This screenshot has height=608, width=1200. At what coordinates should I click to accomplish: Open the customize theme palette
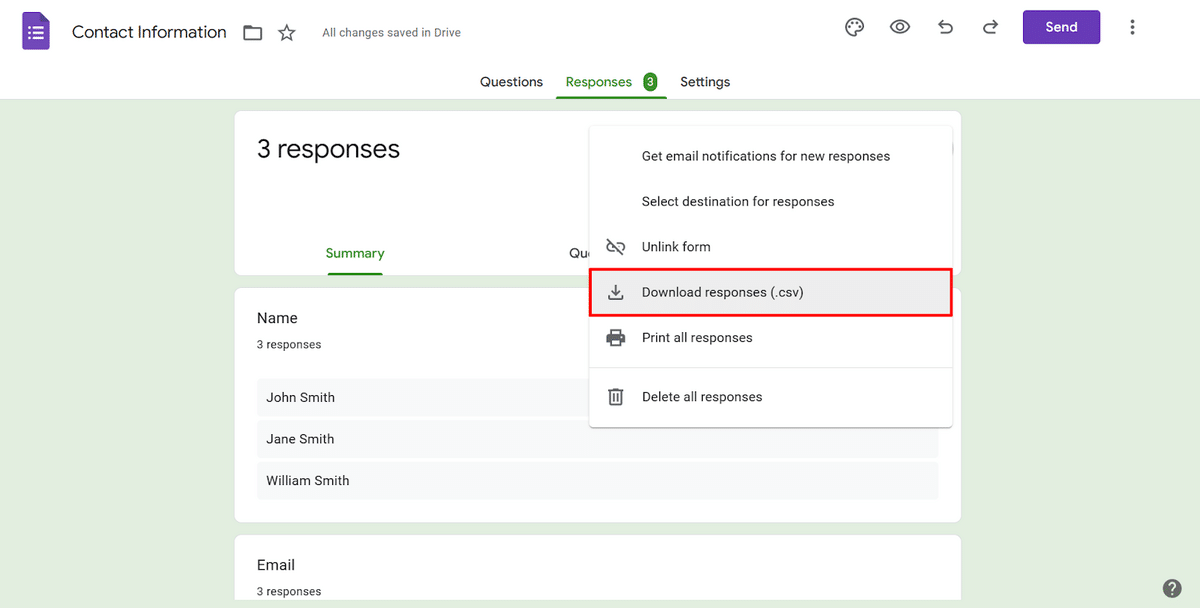click(854, 27)
